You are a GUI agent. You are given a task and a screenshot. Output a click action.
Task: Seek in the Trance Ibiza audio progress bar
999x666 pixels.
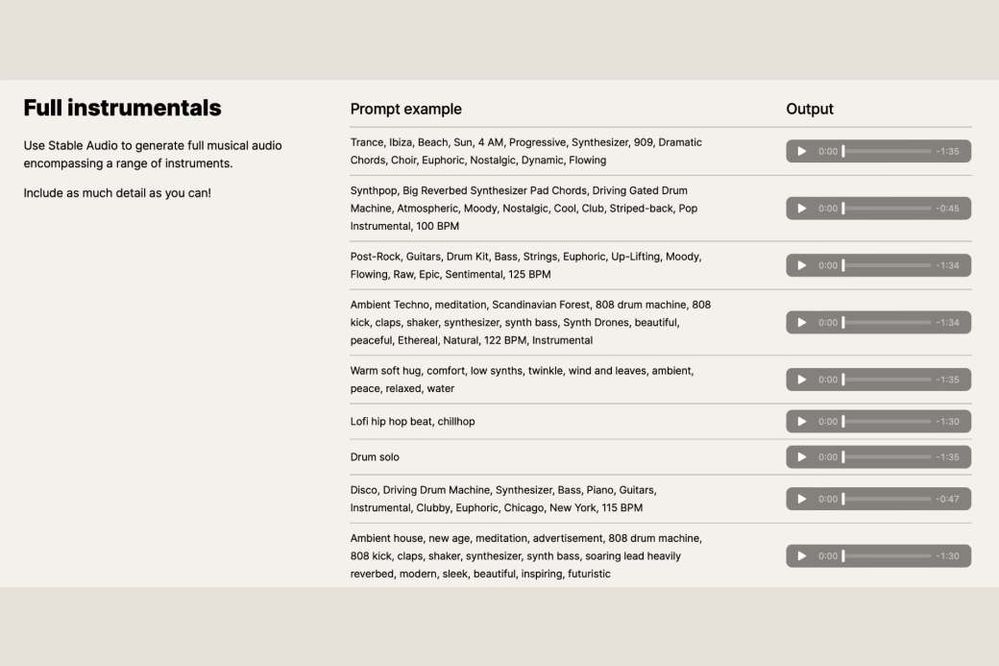(x=886, y=151)
